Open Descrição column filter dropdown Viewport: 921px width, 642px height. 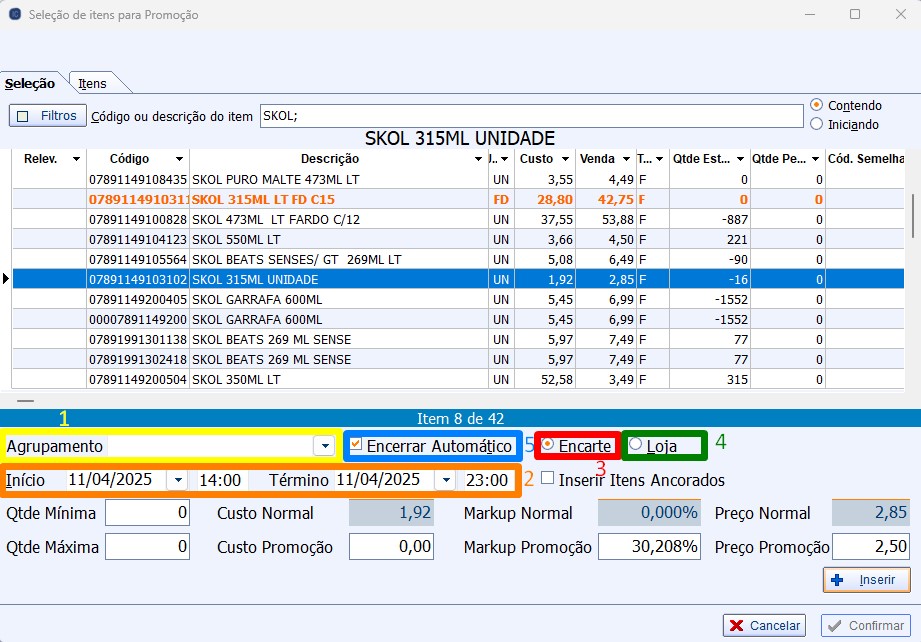click(x=478, y=159)
